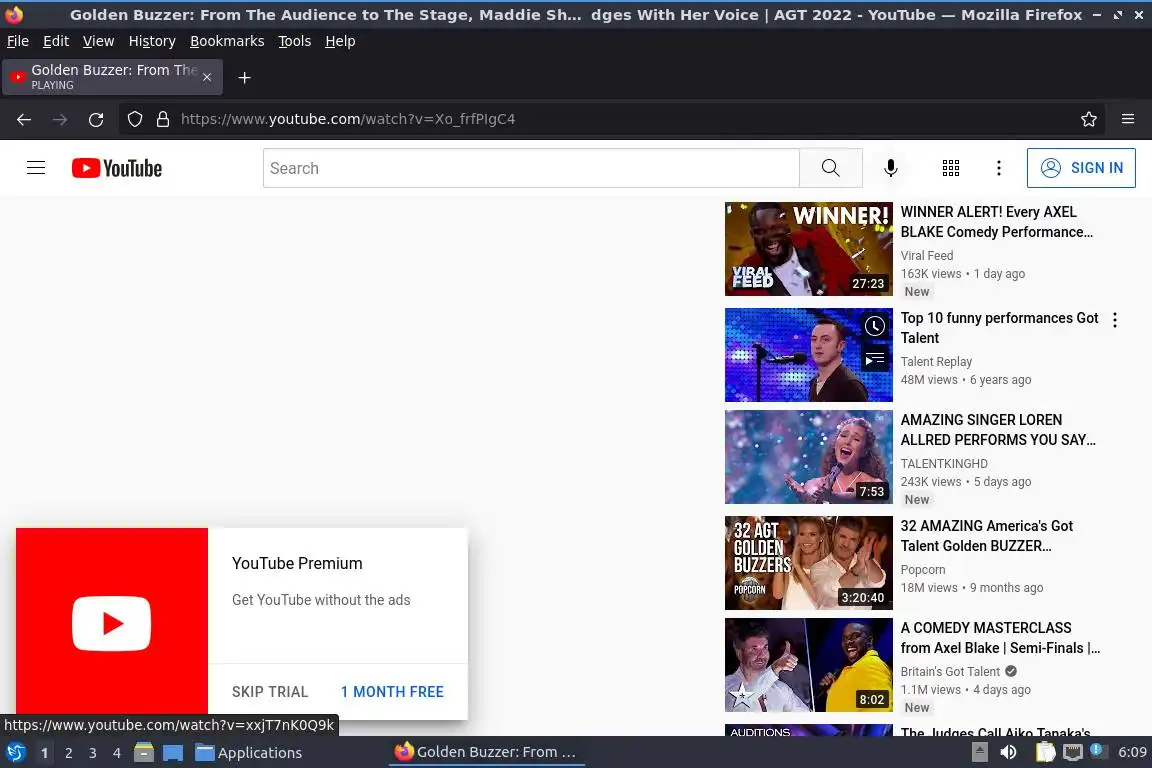Click the site padlock icon
The width and height of the screenshot is (1152, 768).
(x=163, y=119)
